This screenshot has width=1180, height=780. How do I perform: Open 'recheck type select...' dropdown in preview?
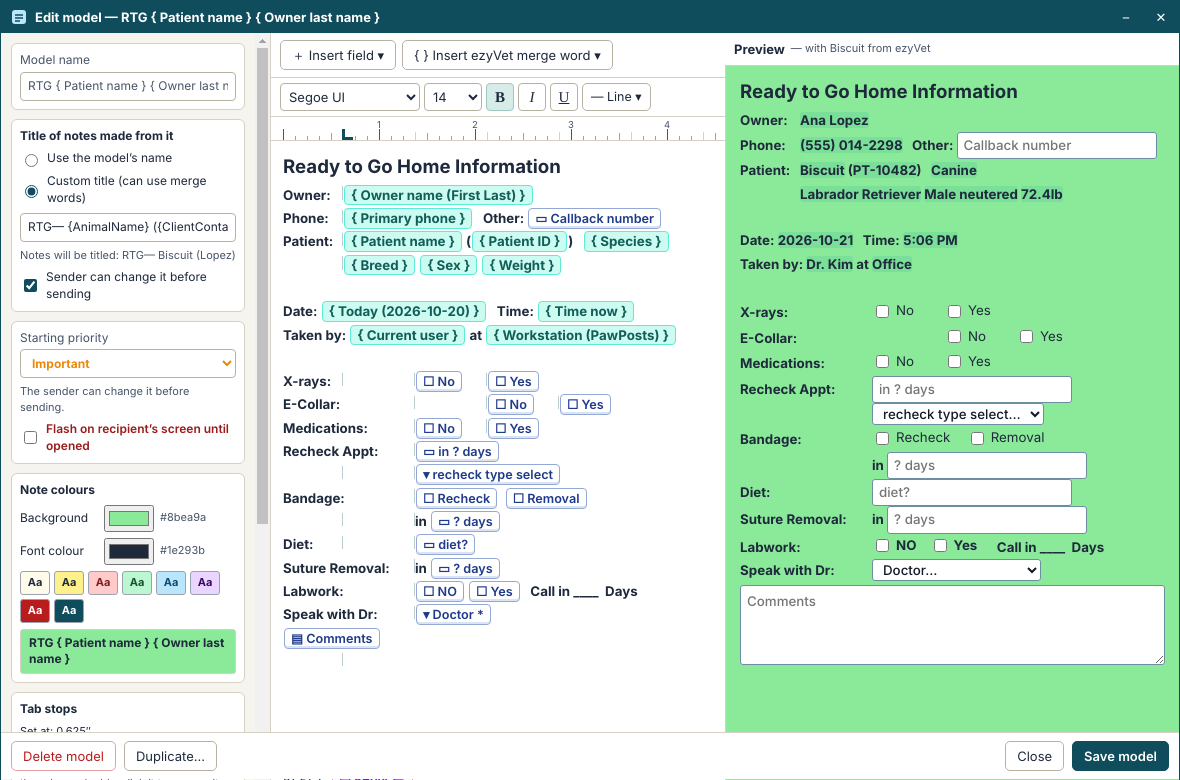958,414
